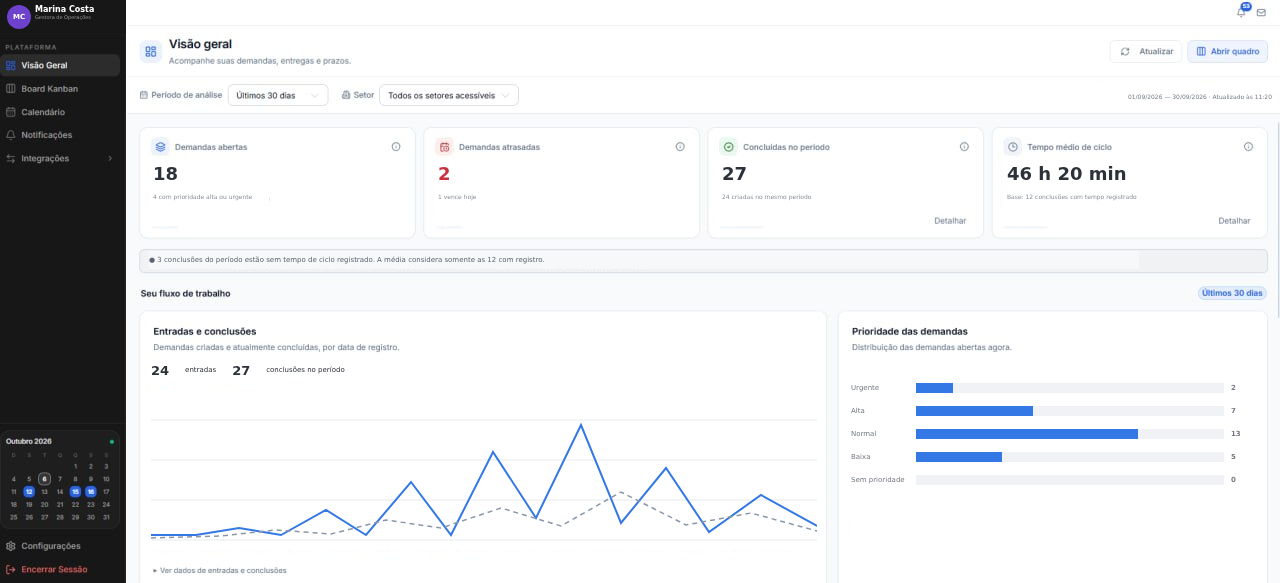Click the Alta priority bar
Image resolution: width=1280 pixels, height=583 pixels.
coord(974,411)
